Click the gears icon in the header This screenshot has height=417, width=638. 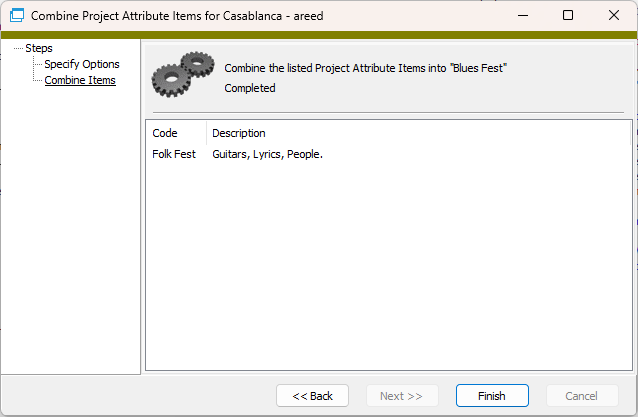point(183,74)
